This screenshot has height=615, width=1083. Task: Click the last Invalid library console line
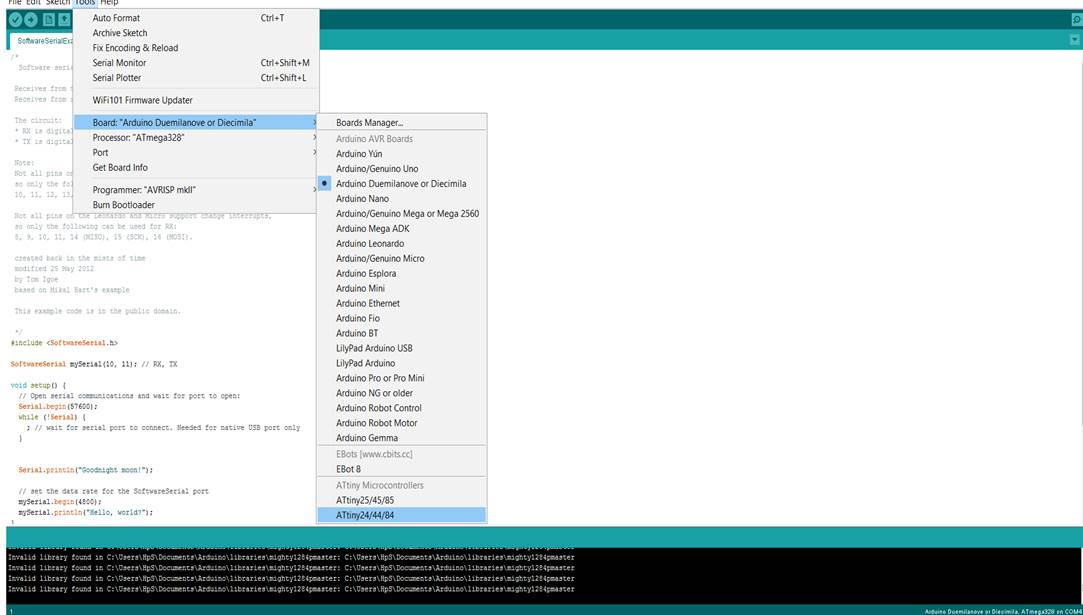click(x=291, y=589)
